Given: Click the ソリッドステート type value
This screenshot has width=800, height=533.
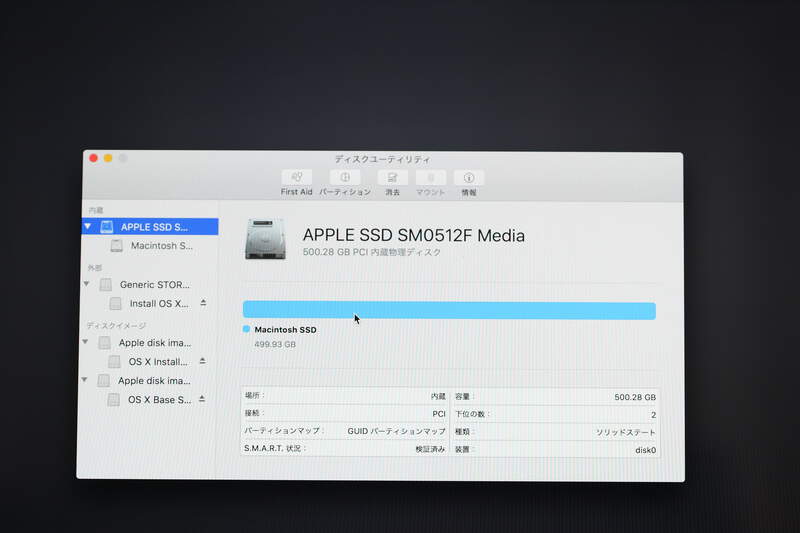Looking at the screenshot, I should tap(626, 433).
